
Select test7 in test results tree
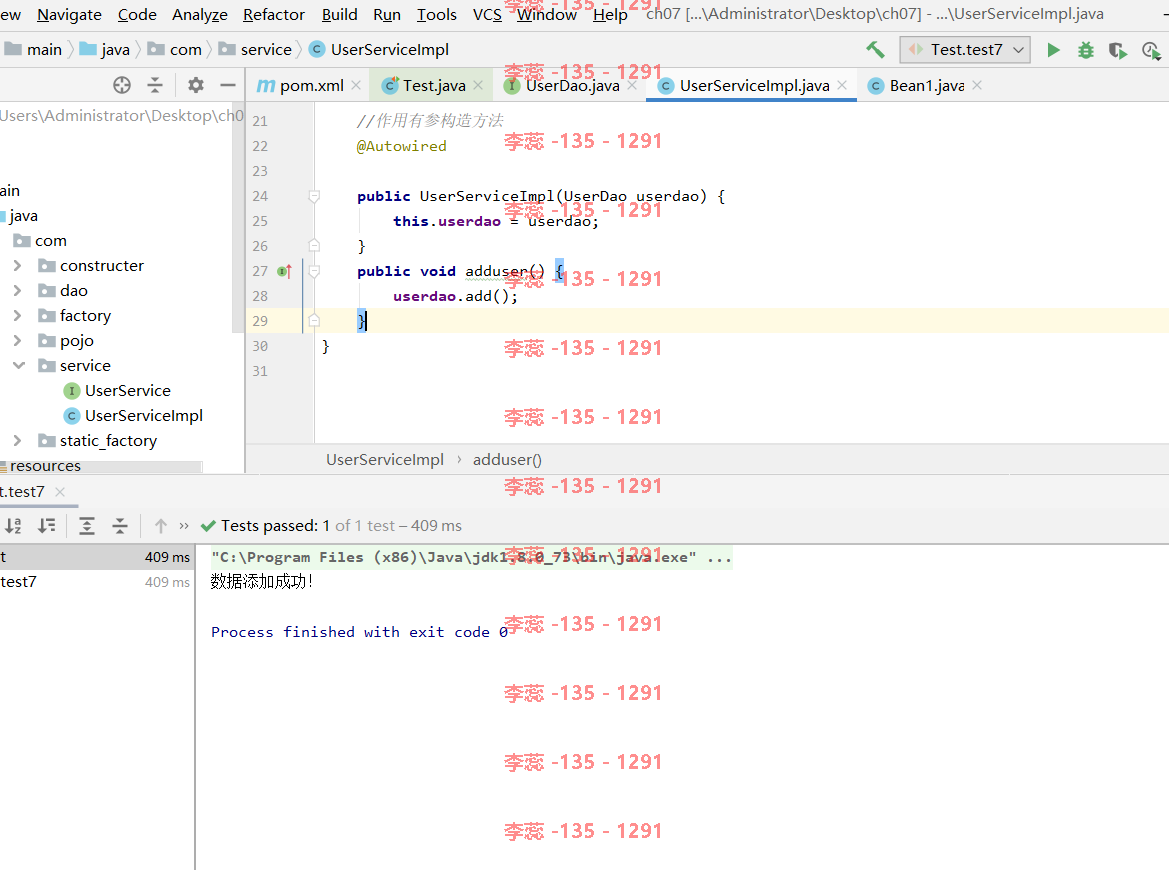click(x=95, y=582)
